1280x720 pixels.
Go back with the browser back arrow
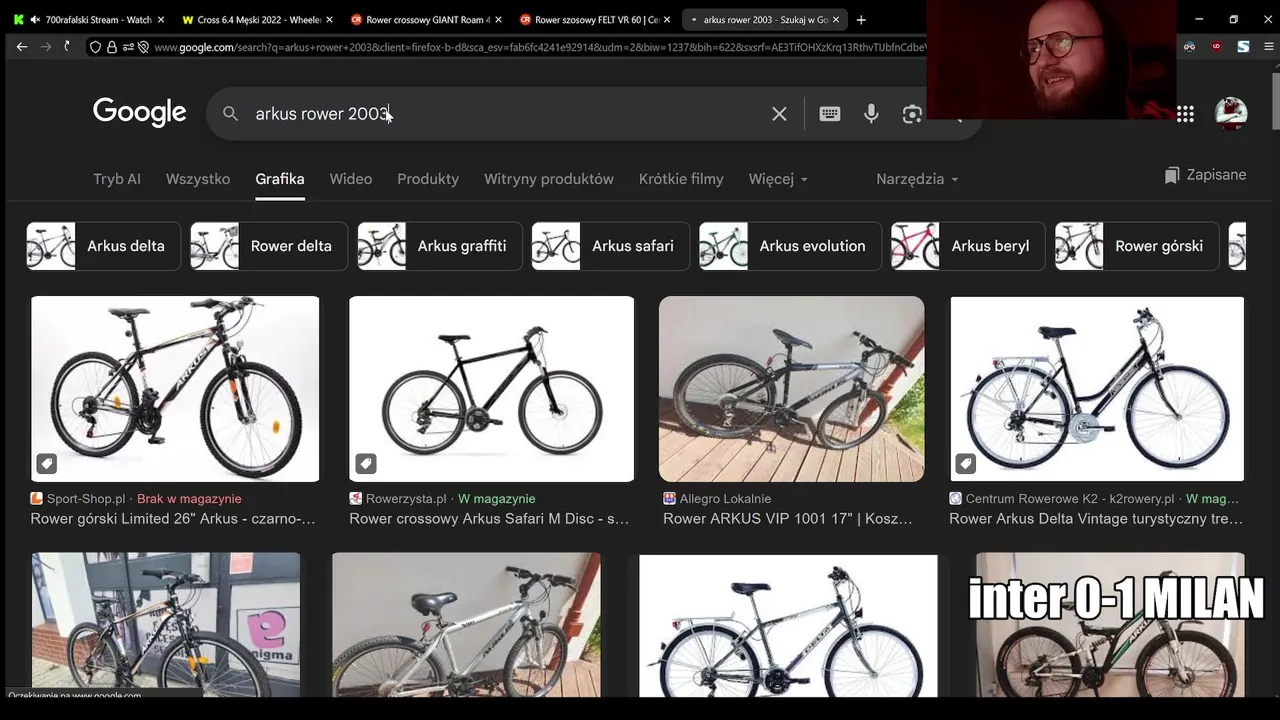[22, 46]
